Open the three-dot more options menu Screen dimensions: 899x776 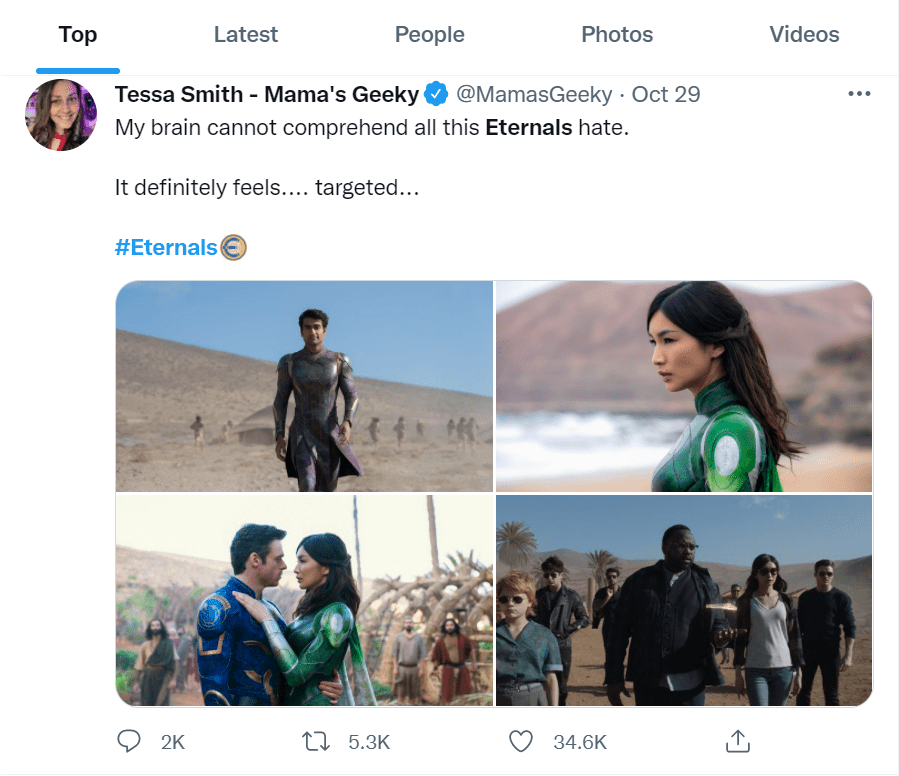(859, 94)
